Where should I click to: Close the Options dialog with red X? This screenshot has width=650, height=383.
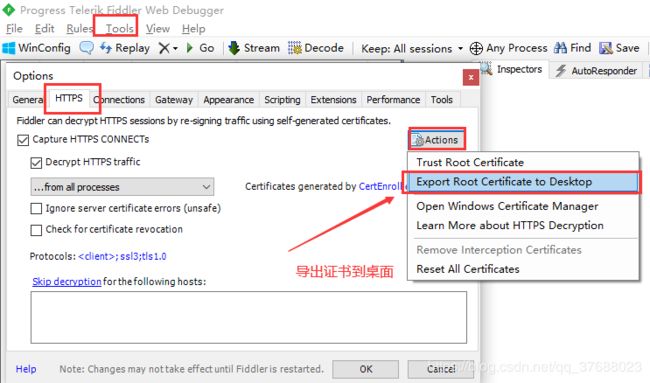[471, 77]
